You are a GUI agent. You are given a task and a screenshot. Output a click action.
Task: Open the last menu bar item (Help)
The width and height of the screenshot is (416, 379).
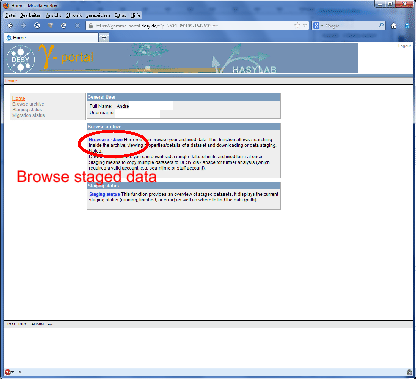(x=135, y=15)
